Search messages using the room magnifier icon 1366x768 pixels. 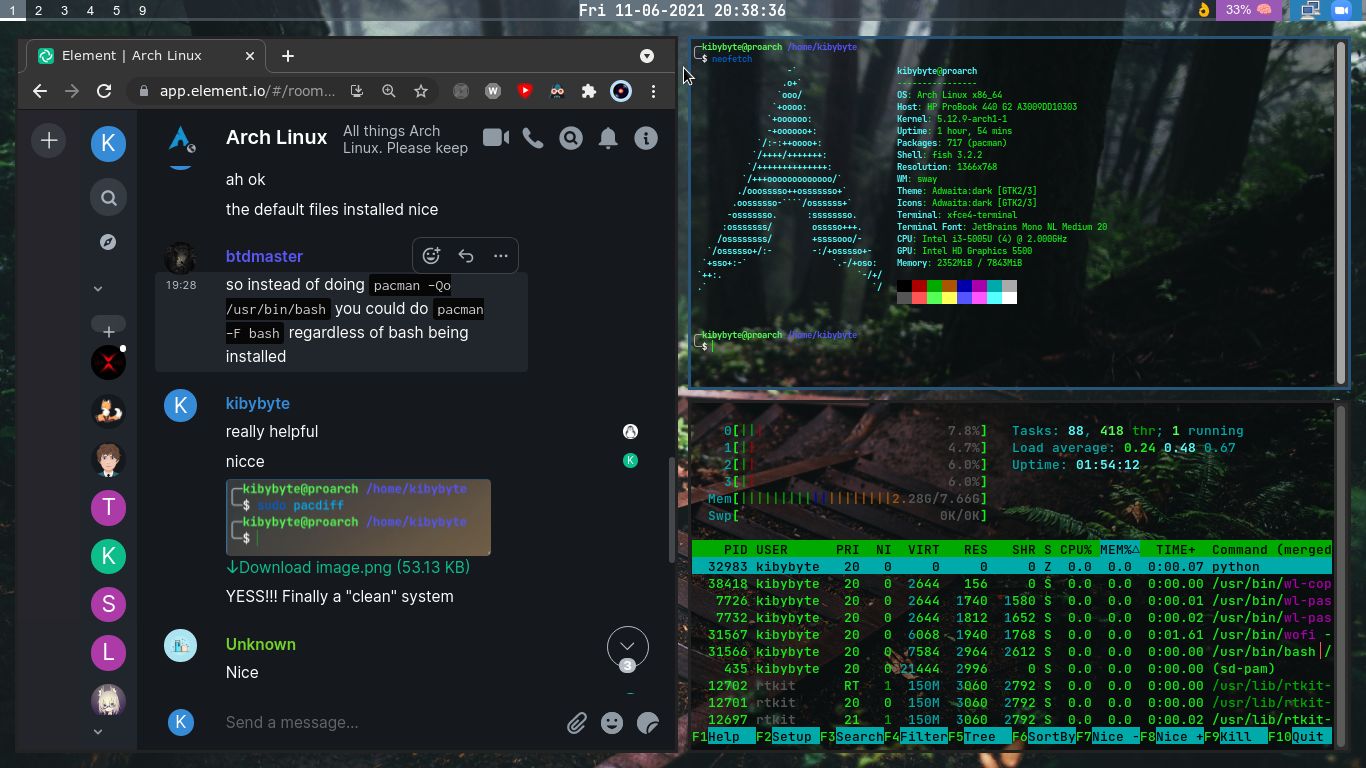[x=571, y=138]
